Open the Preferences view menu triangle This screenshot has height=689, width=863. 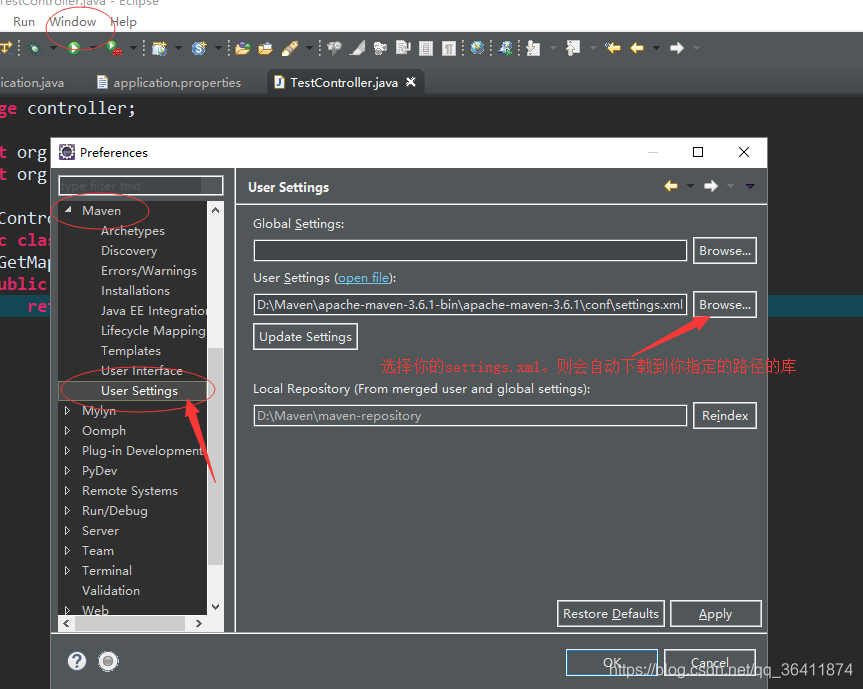(x=750, y=187)
